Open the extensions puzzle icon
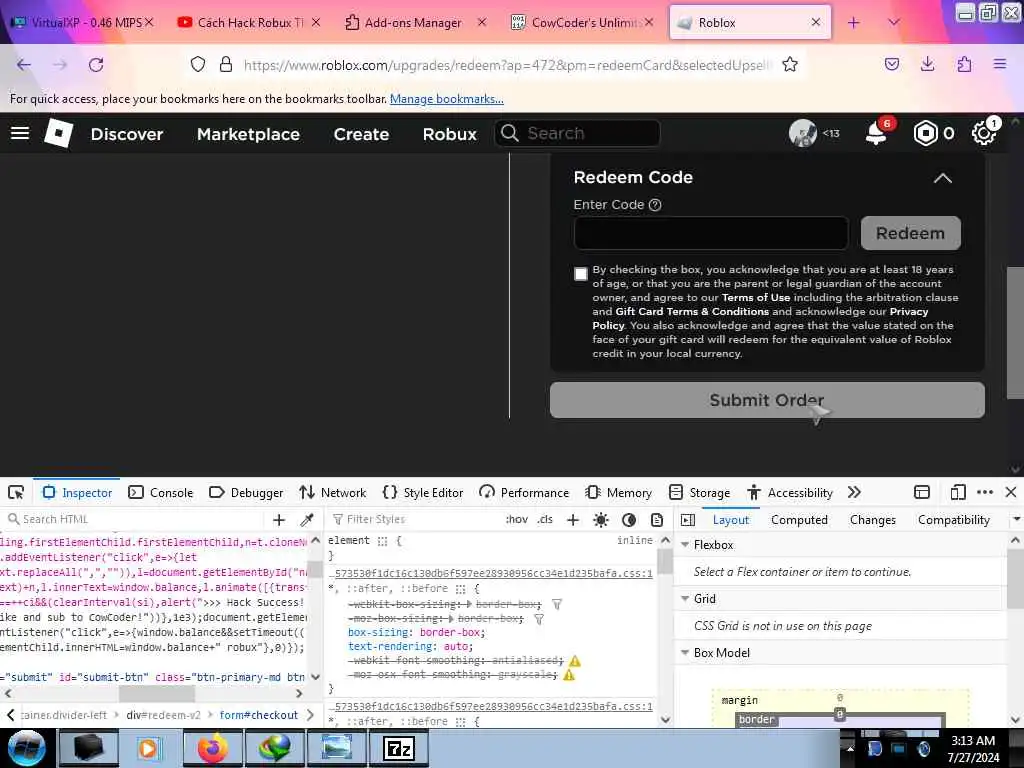 964,64
